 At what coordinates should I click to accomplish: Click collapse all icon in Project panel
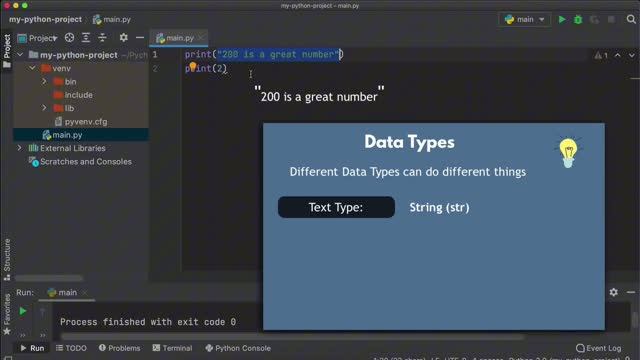pyautogui.click(x=102, y=38)
